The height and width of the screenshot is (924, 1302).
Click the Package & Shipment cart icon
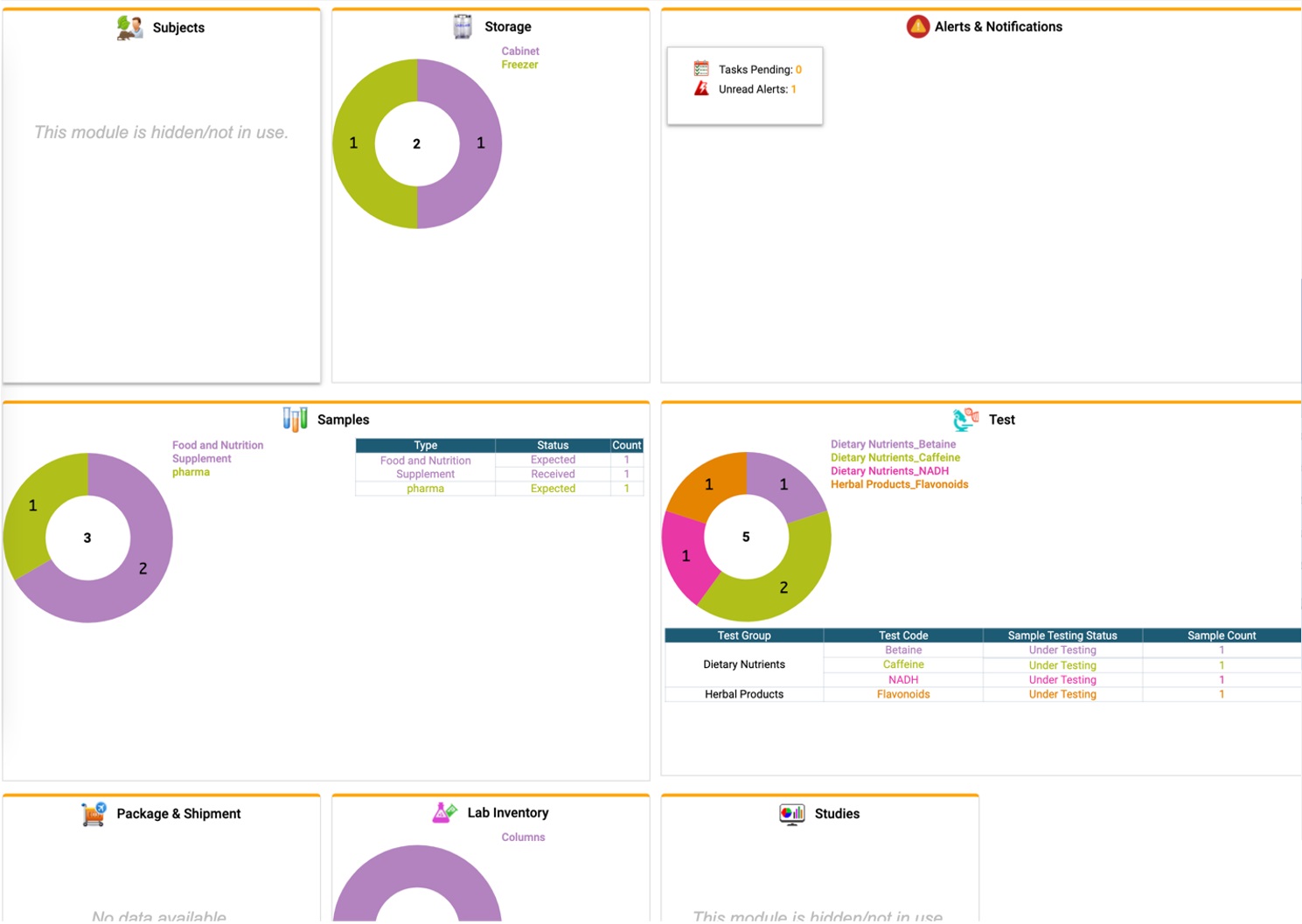click(94, 814)
